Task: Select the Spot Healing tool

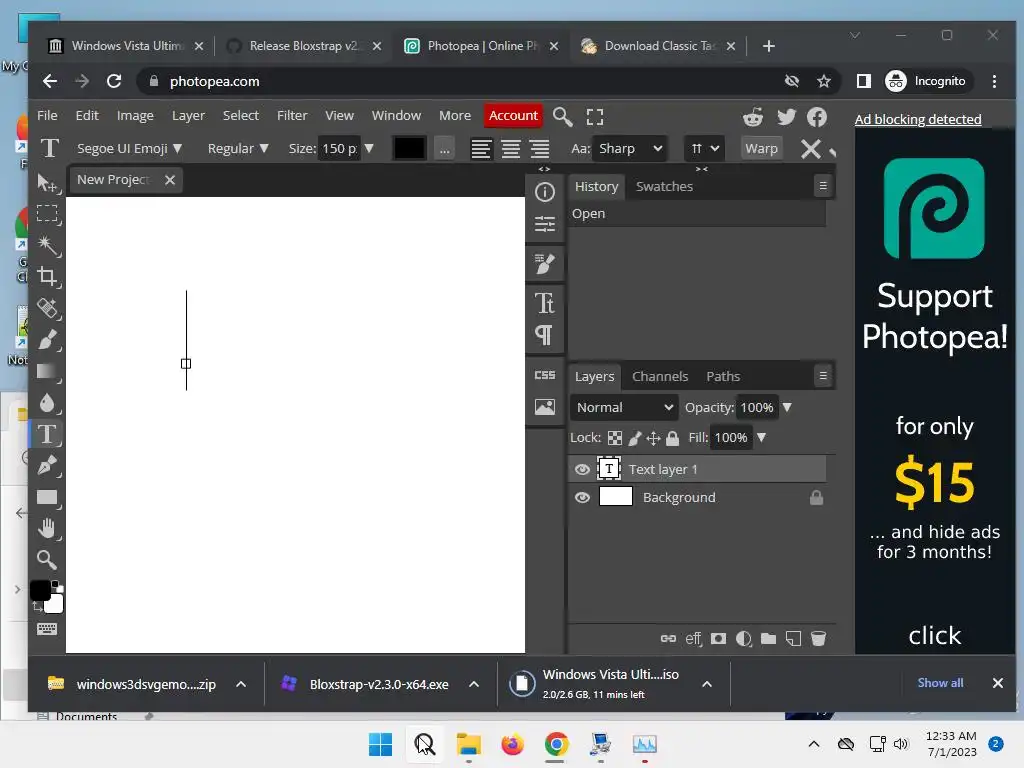Action: [x=47, y=308]
